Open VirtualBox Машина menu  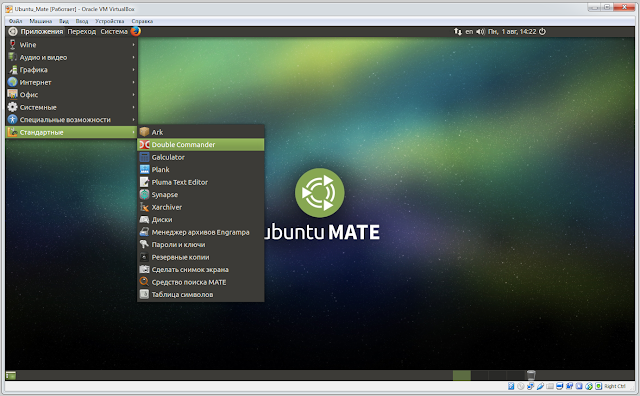pos(40,21)
